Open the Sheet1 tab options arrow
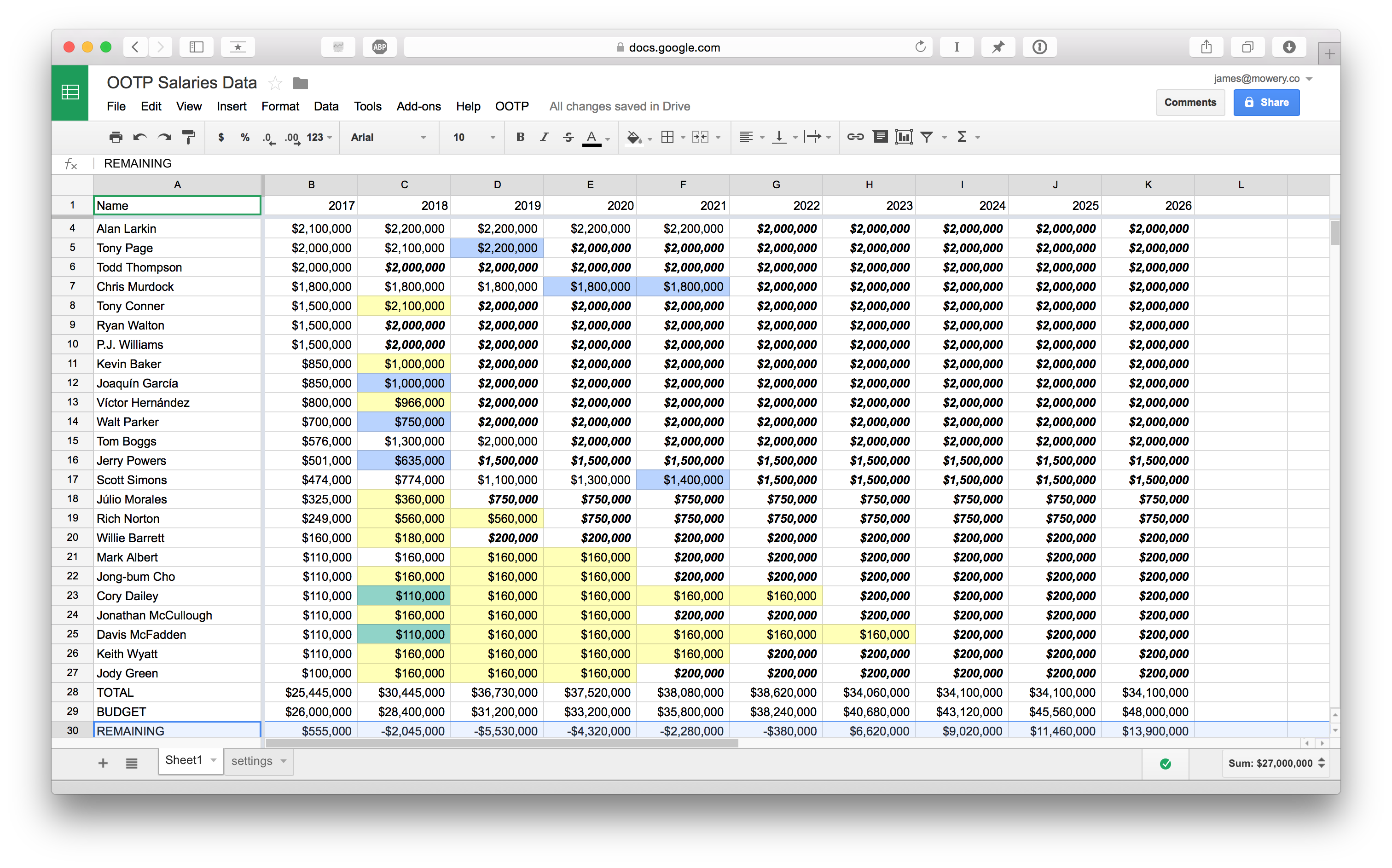This screenshot has height=868, width=1392. coord(214,760)
